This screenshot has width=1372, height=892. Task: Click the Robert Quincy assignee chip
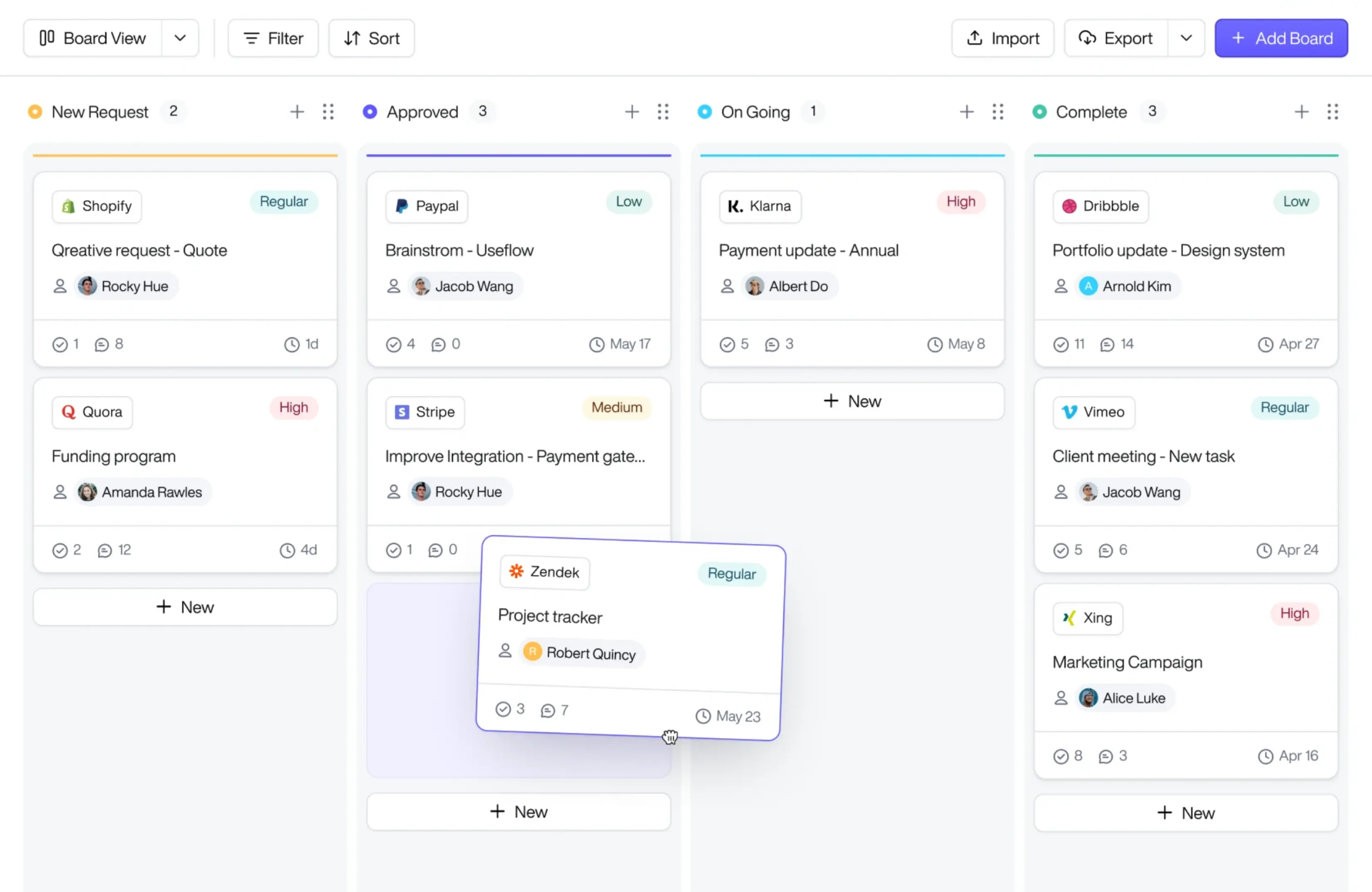pos(581,653)
